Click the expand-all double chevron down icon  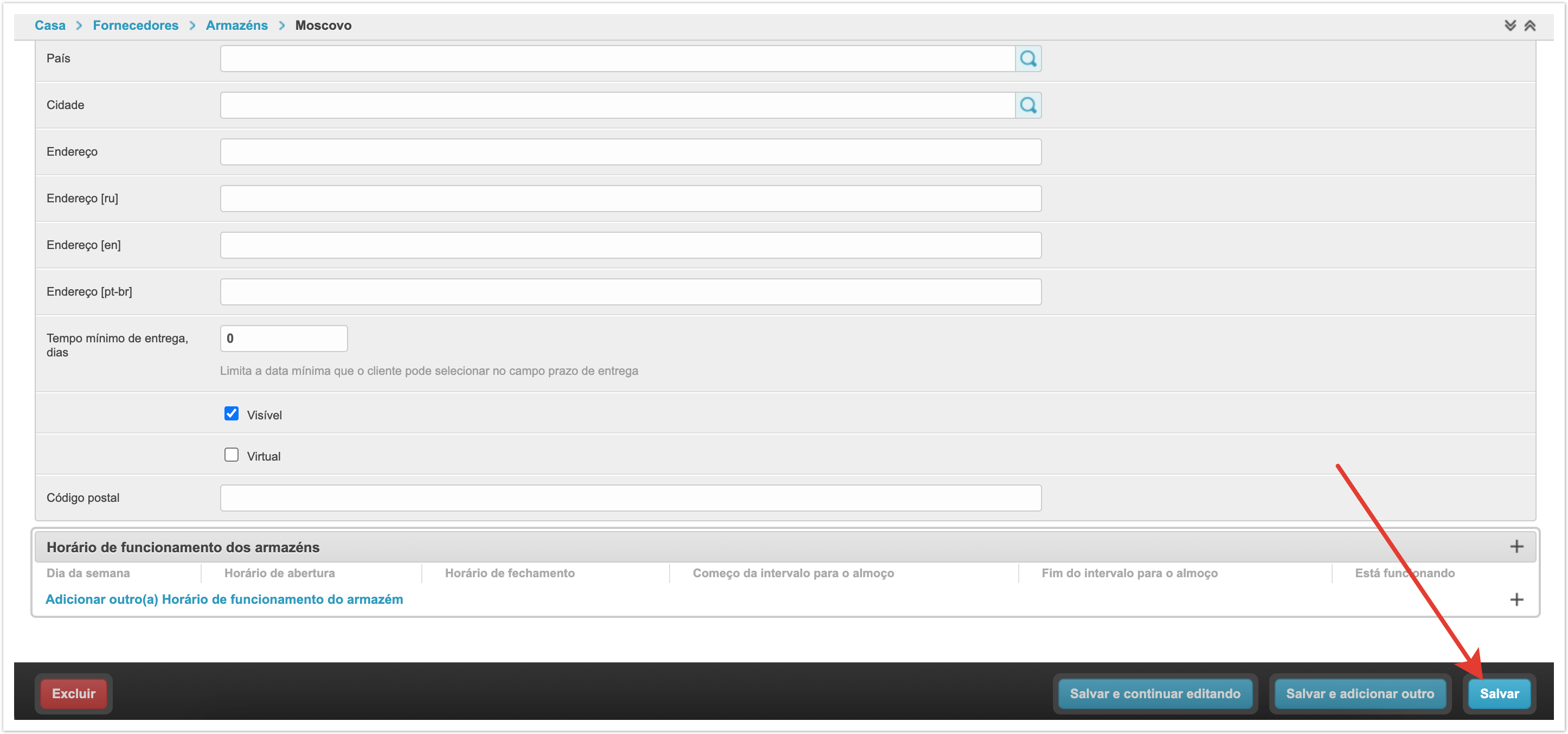click(1510, 25)
